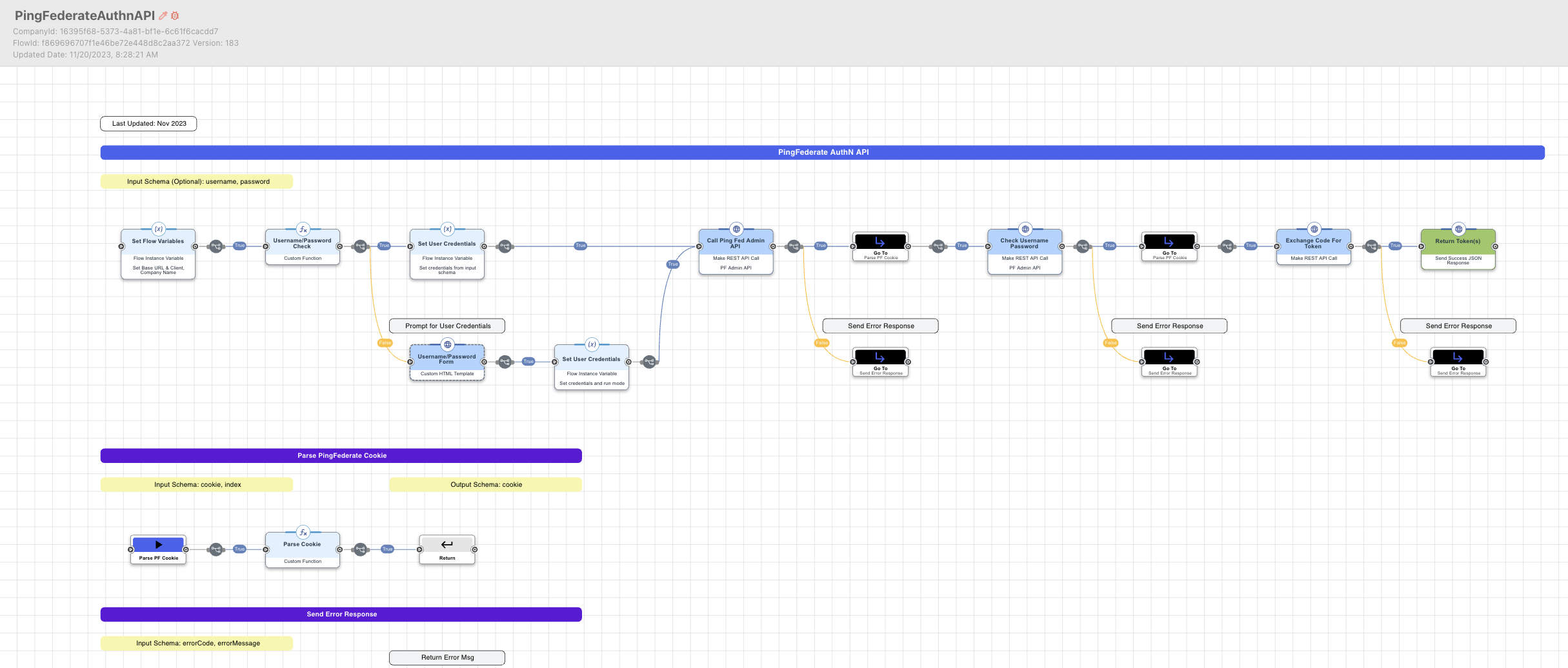Select the Output Schema: cookie yellow note
1568x668 pixels.
pyautogui.click(x=485, y=485)
